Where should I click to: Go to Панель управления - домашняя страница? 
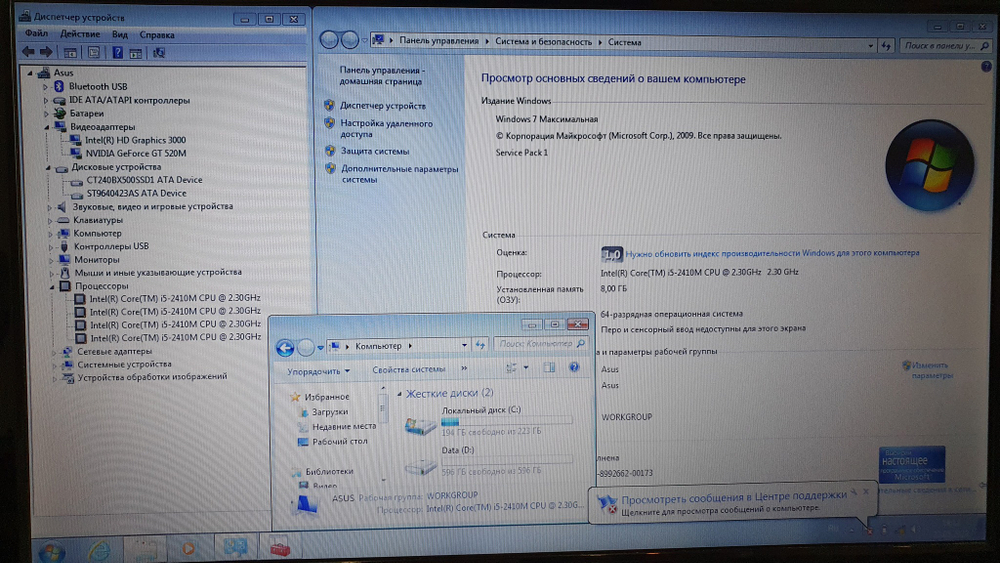pos(381,76)
